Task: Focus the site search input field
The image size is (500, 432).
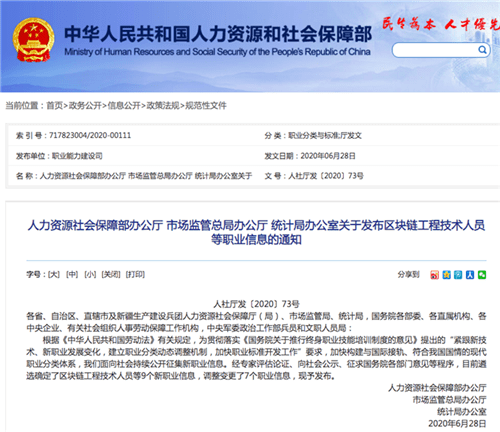Action: tap(435, 50)
